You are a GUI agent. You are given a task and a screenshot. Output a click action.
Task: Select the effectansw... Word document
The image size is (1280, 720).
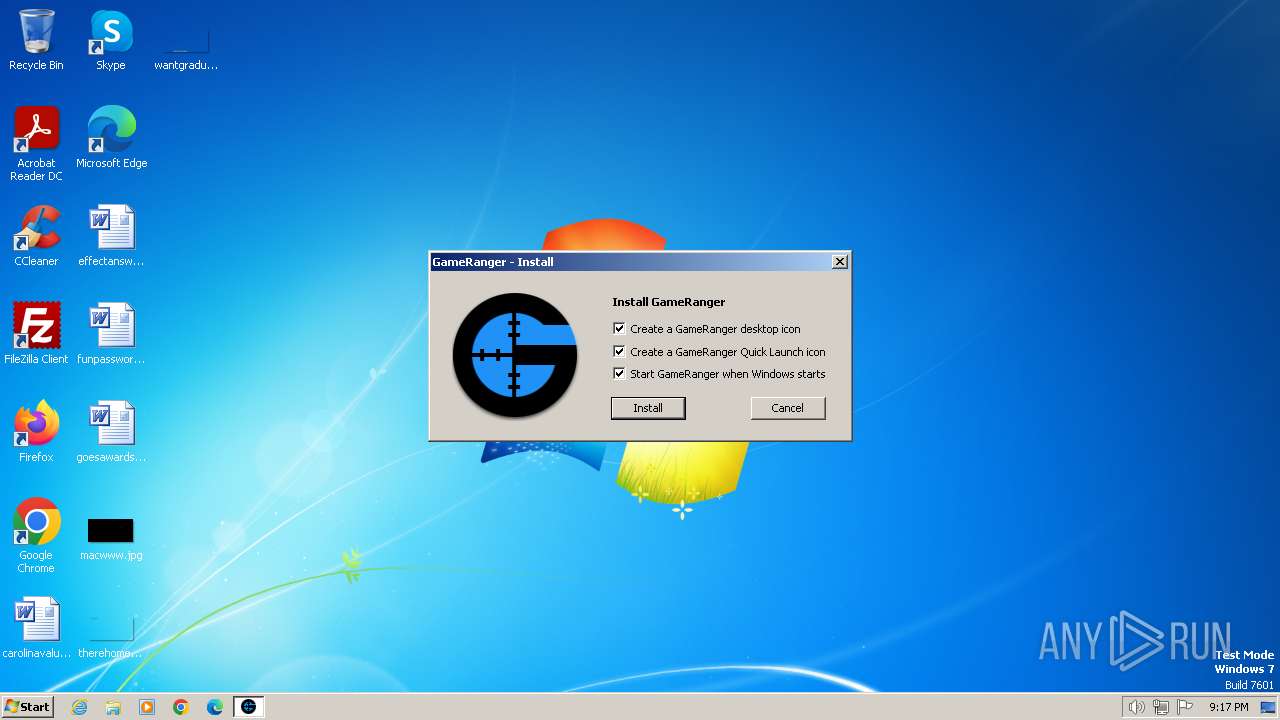[111, 236]
